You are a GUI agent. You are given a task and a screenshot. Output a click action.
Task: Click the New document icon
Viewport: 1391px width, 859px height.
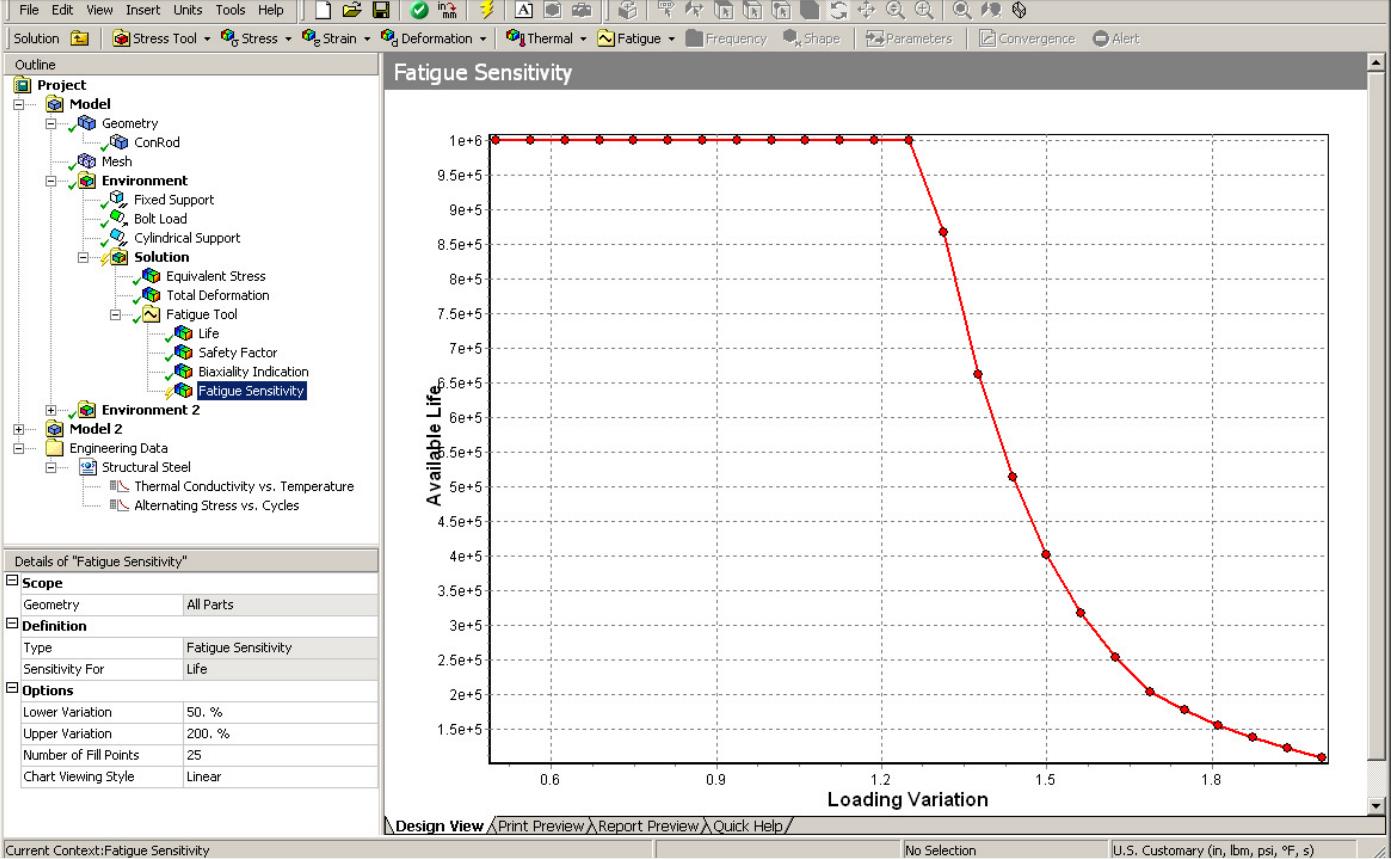click(x=324, y=11)
